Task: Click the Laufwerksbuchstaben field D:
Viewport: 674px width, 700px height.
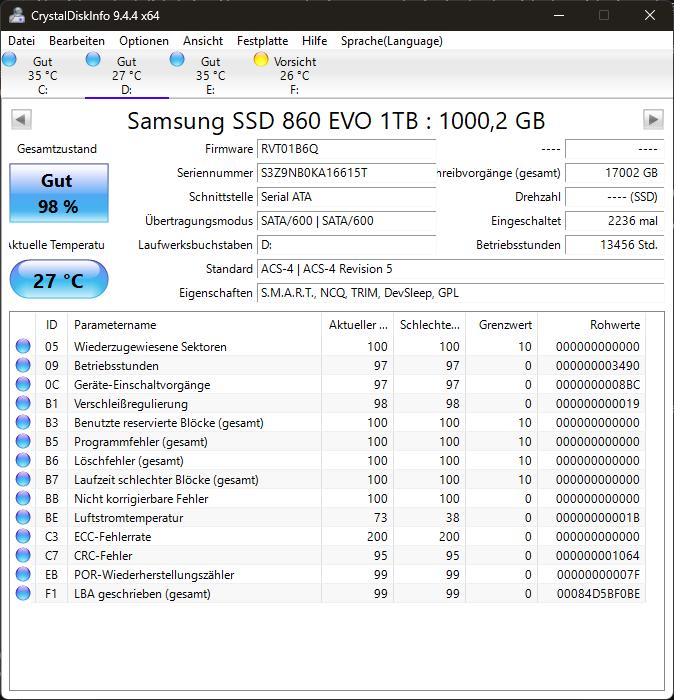Action: tap(346, 245)
